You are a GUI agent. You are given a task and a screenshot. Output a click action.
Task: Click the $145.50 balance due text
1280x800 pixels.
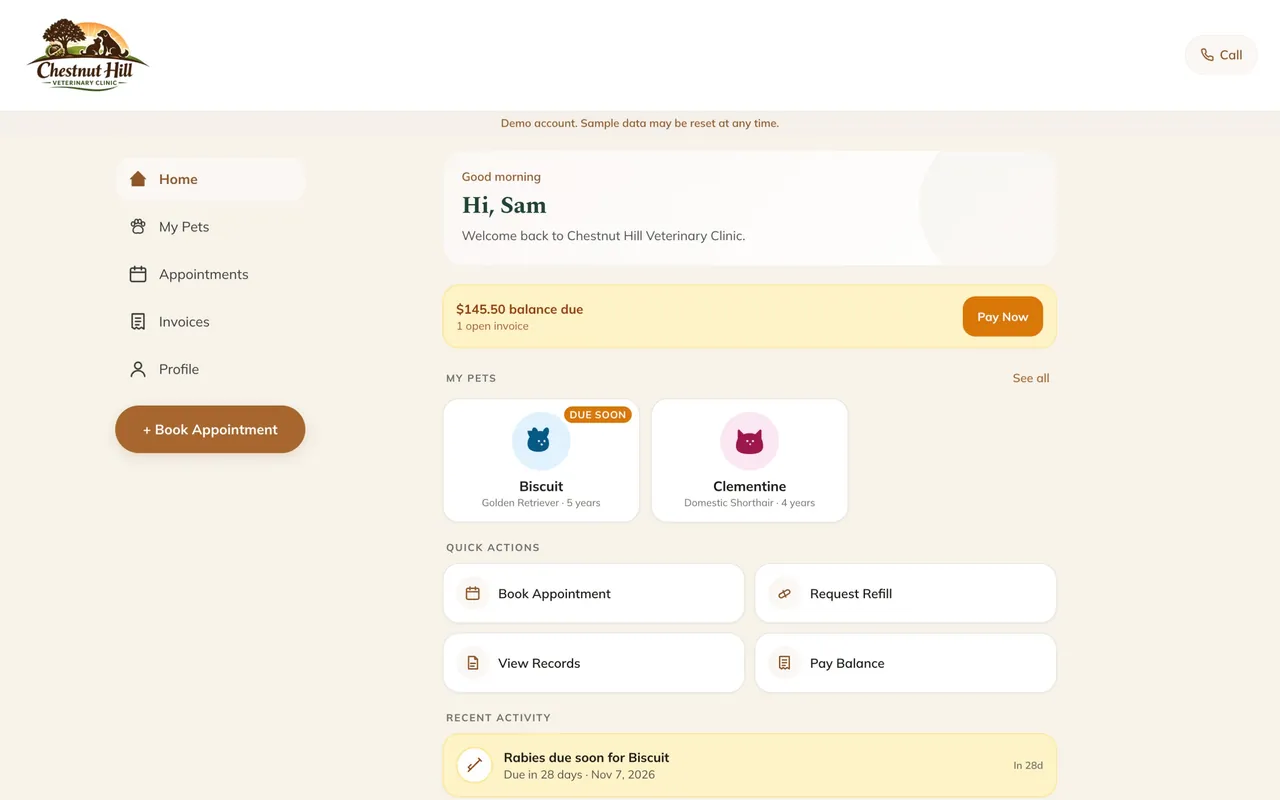[519, 309]
